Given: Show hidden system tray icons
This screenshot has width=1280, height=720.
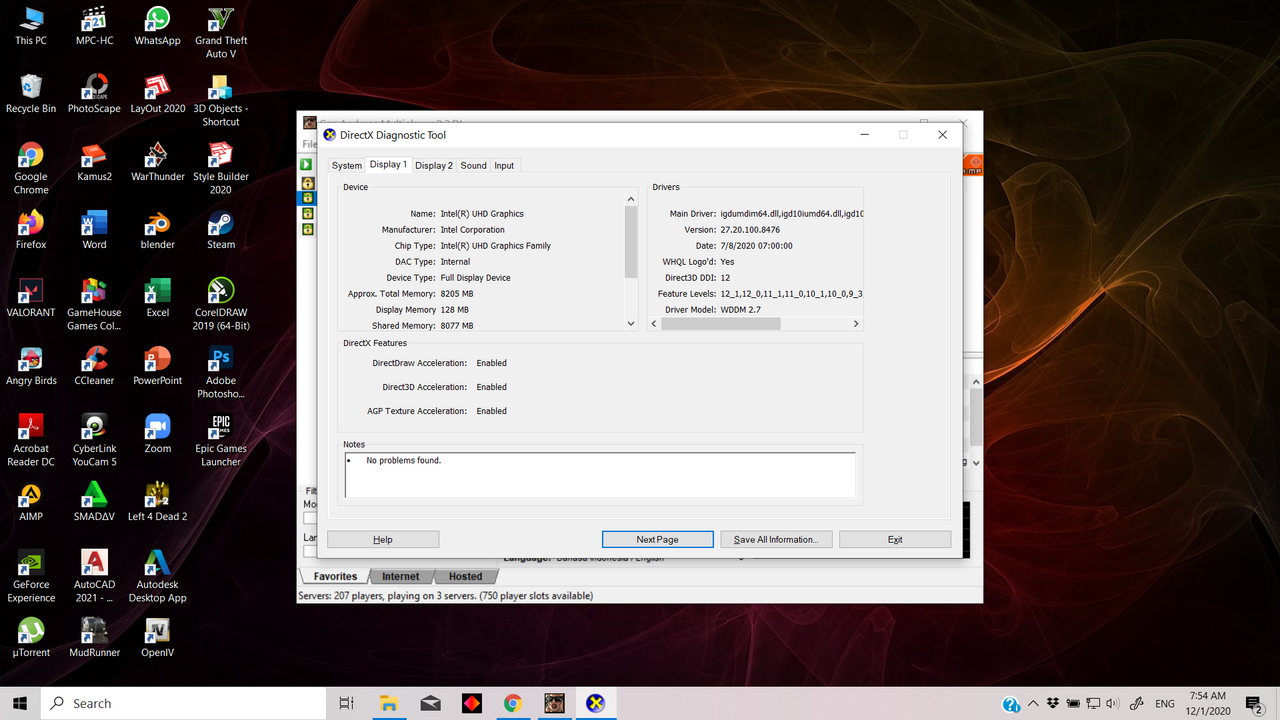Looking at the screenshot, I should (1033, 703).
